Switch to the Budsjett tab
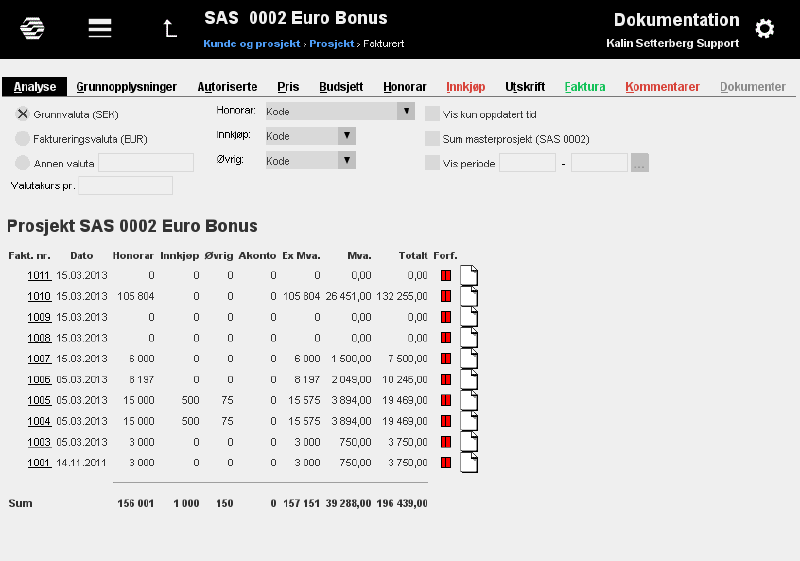The height and width of the screenshot is (561, 800). [341, 87]
